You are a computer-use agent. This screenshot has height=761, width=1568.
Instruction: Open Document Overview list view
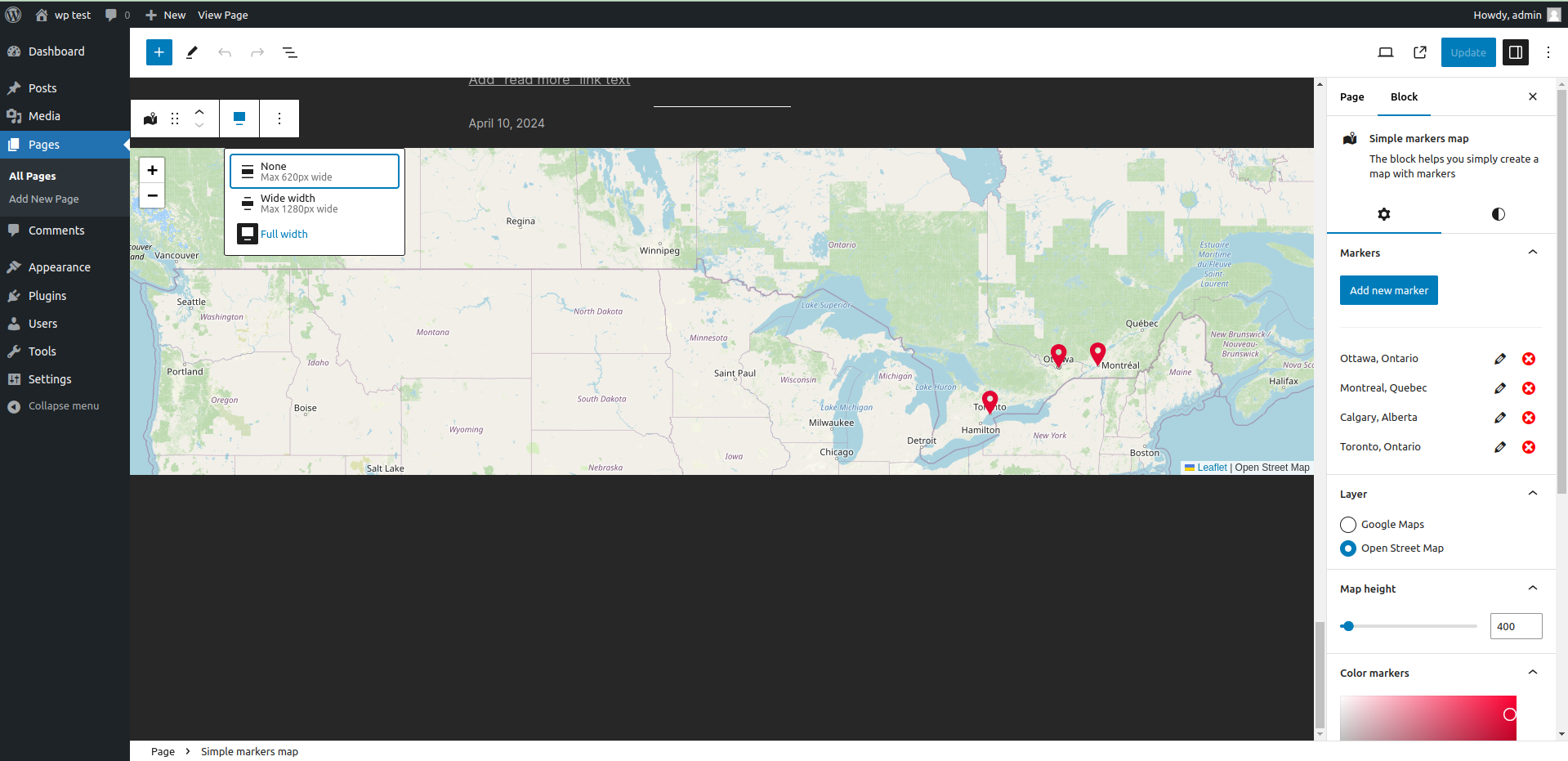pyautogui.click(x=290, y=52)
